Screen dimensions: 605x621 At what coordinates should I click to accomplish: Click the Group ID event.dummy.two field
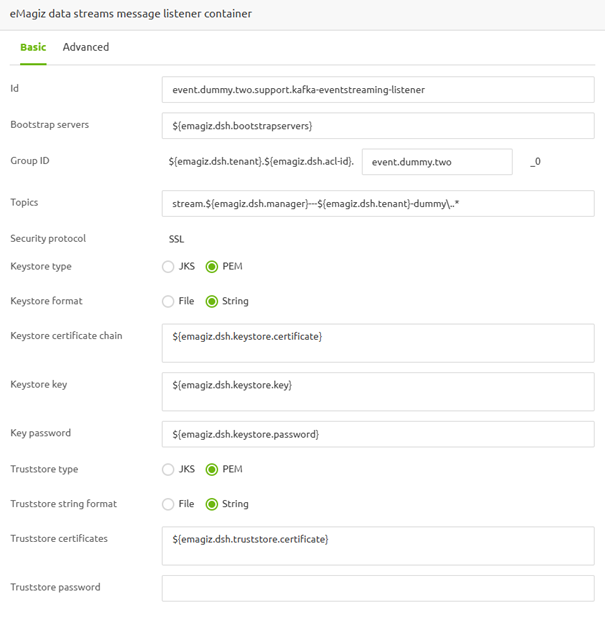click(x=437, y=162)
